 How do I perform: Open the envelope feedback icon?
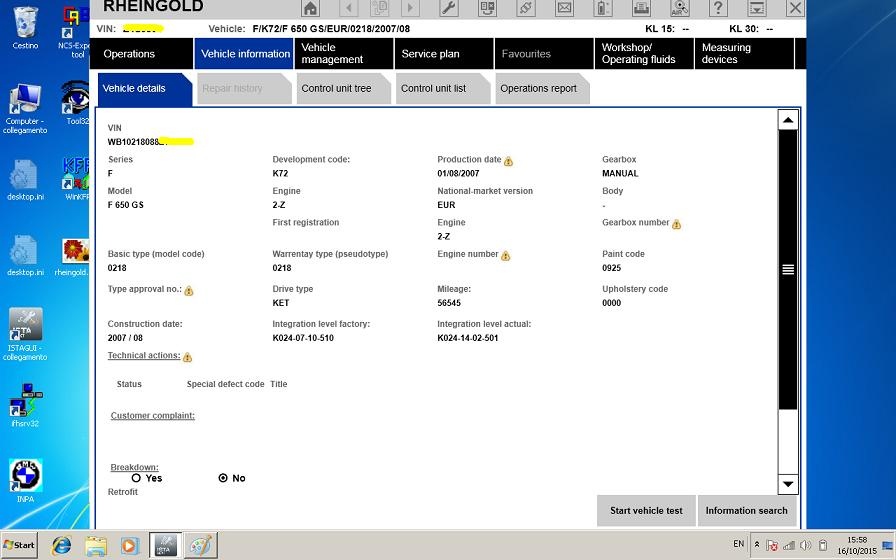[x=564, y=8]
